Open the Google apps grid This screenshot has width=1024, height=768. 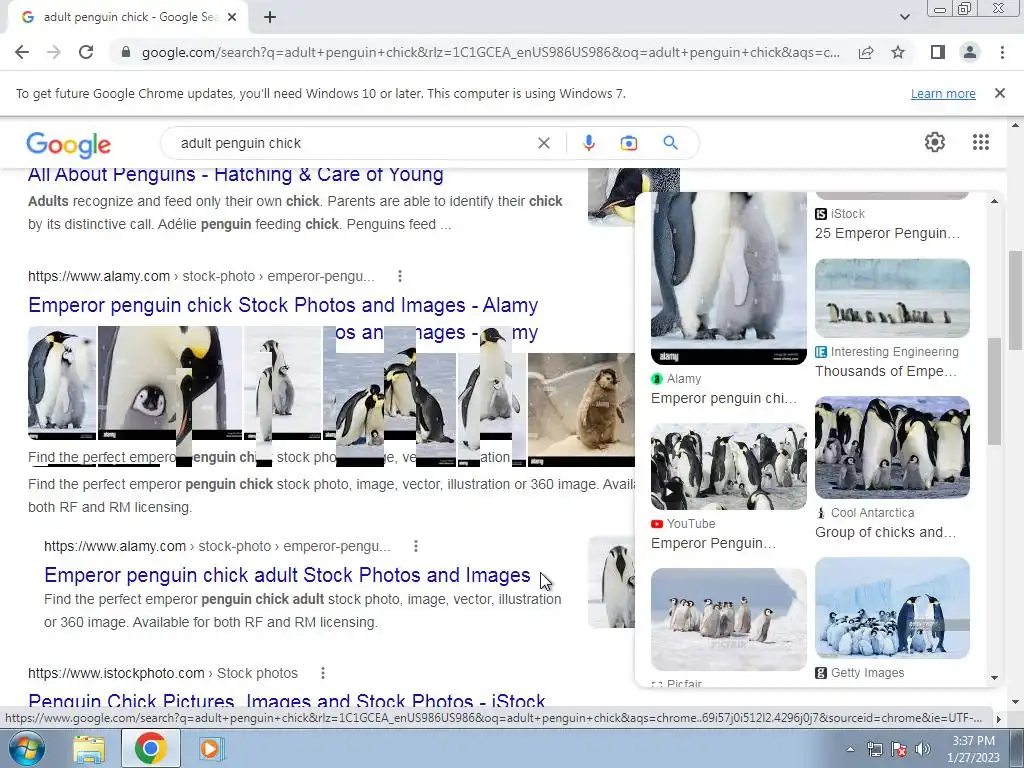(980, 142)
